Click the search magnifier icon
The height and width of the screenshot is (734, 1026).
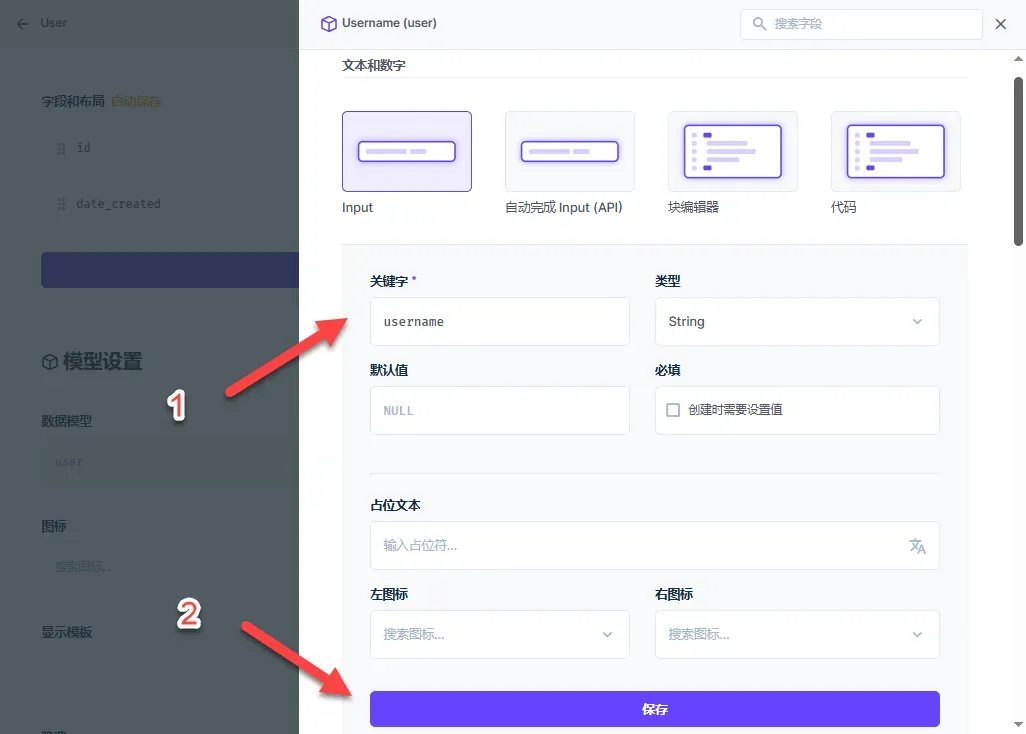point(758,24)
